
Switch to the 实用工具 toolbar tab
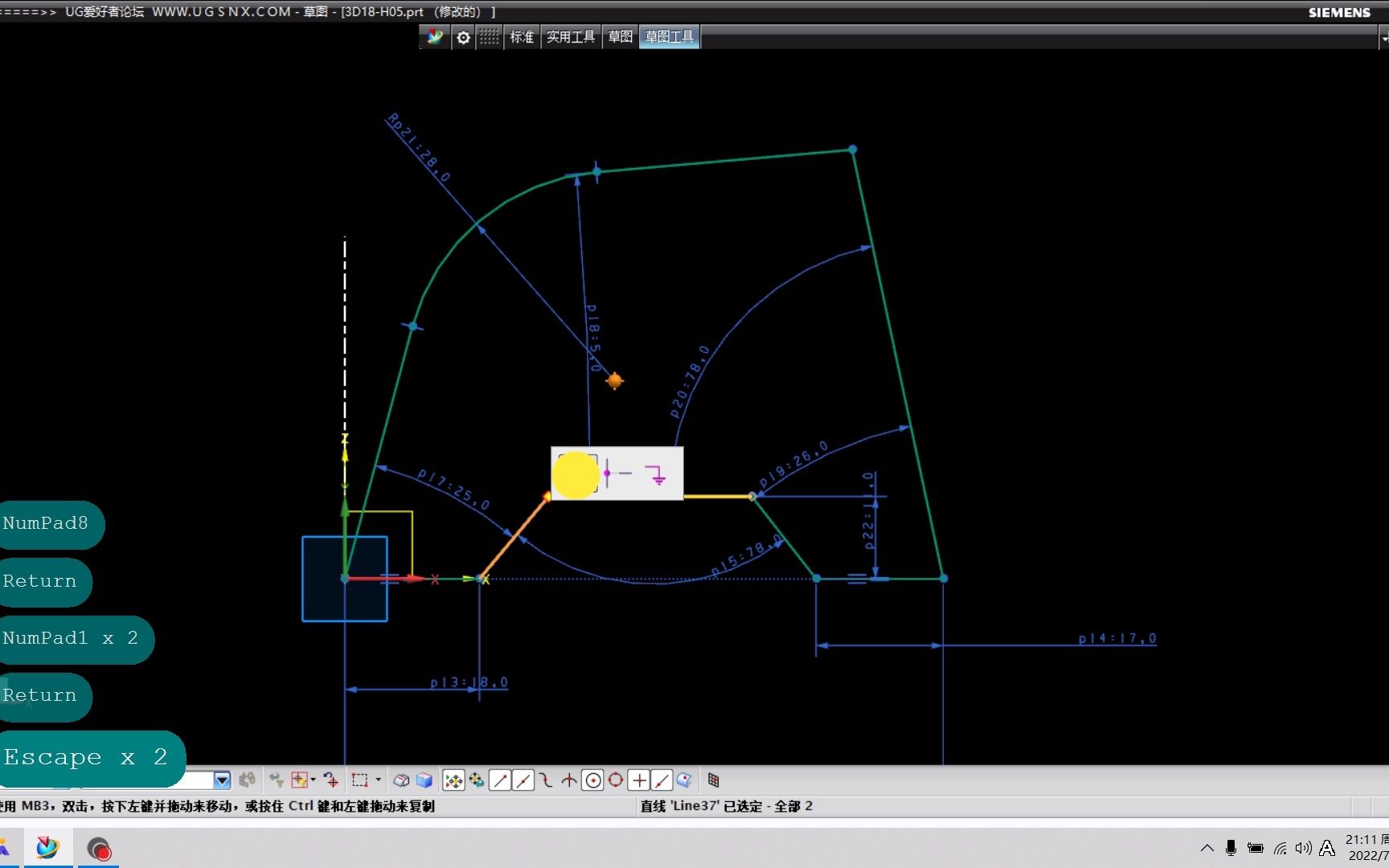coord(571,37)
